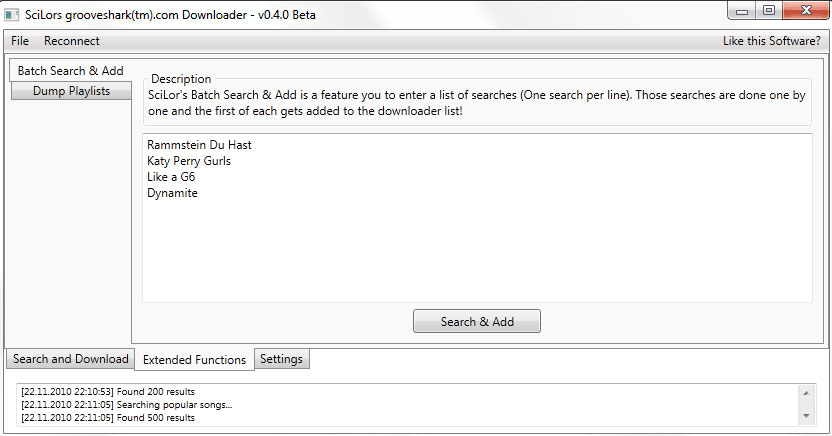This screenshot has height=436, width=832.
Task: Maximize the Downloader window
Action: coord(768,11)
